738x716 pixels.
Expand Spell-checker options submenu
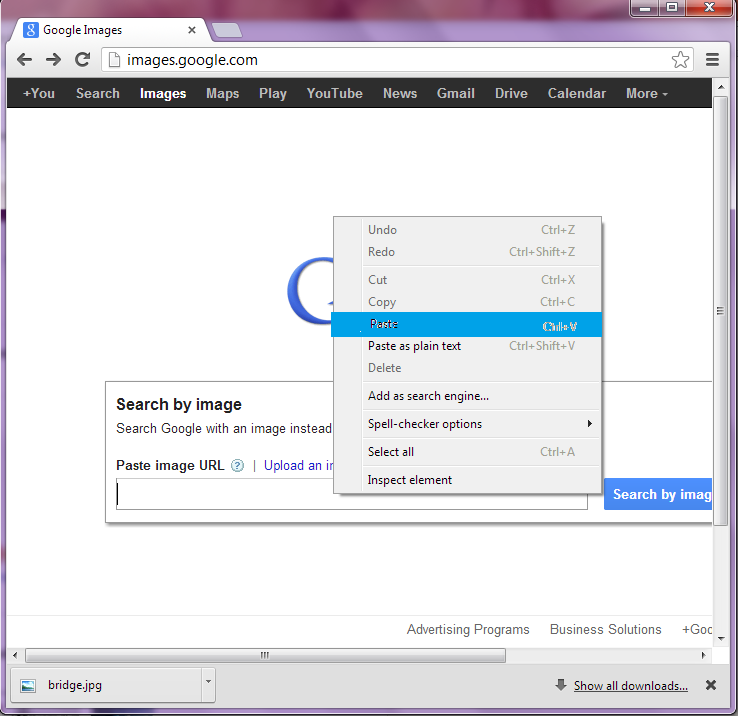point(466,424)
